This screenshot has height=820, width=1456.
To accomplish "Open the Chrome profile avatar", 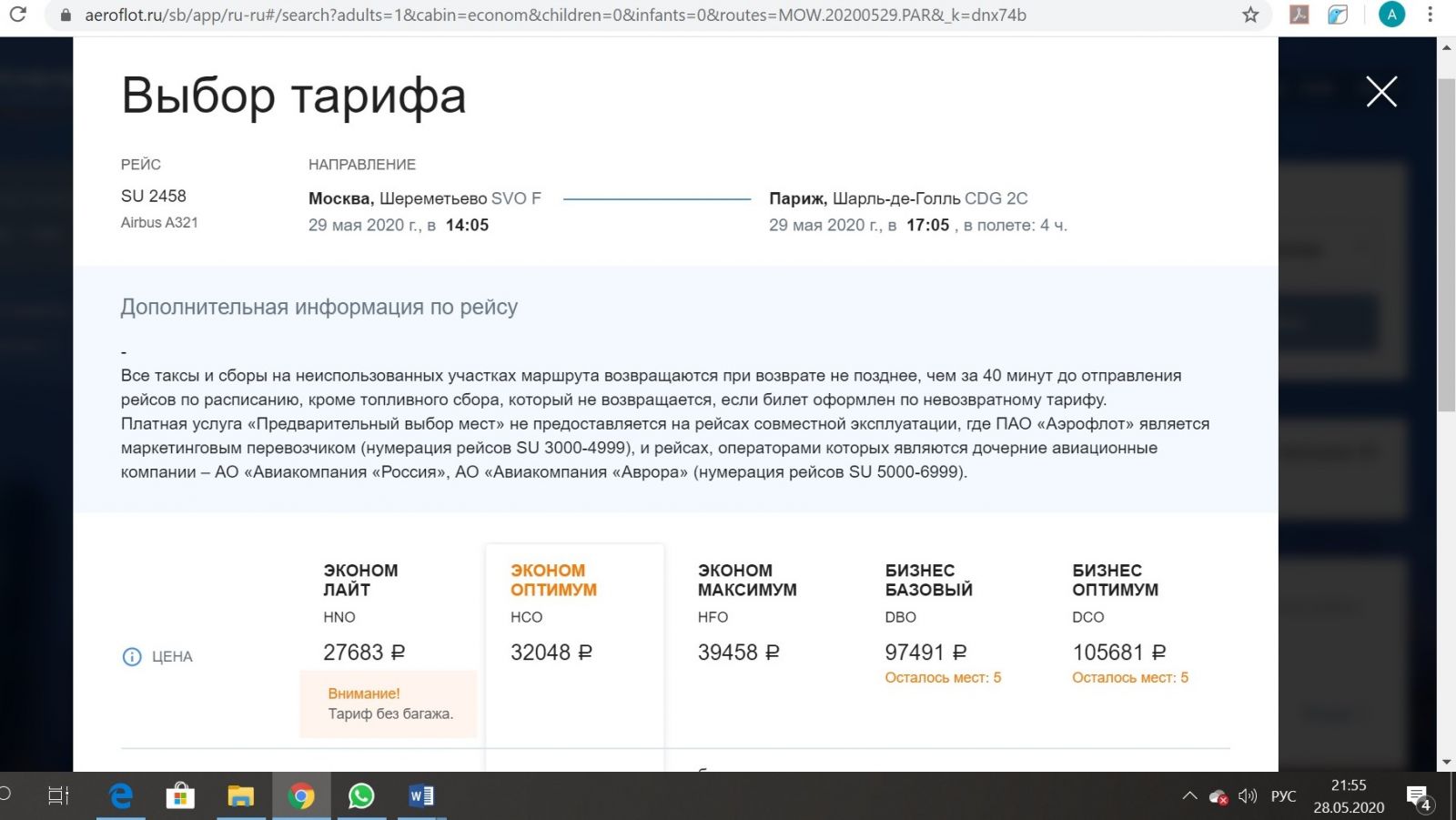I will click(1390, 15).
